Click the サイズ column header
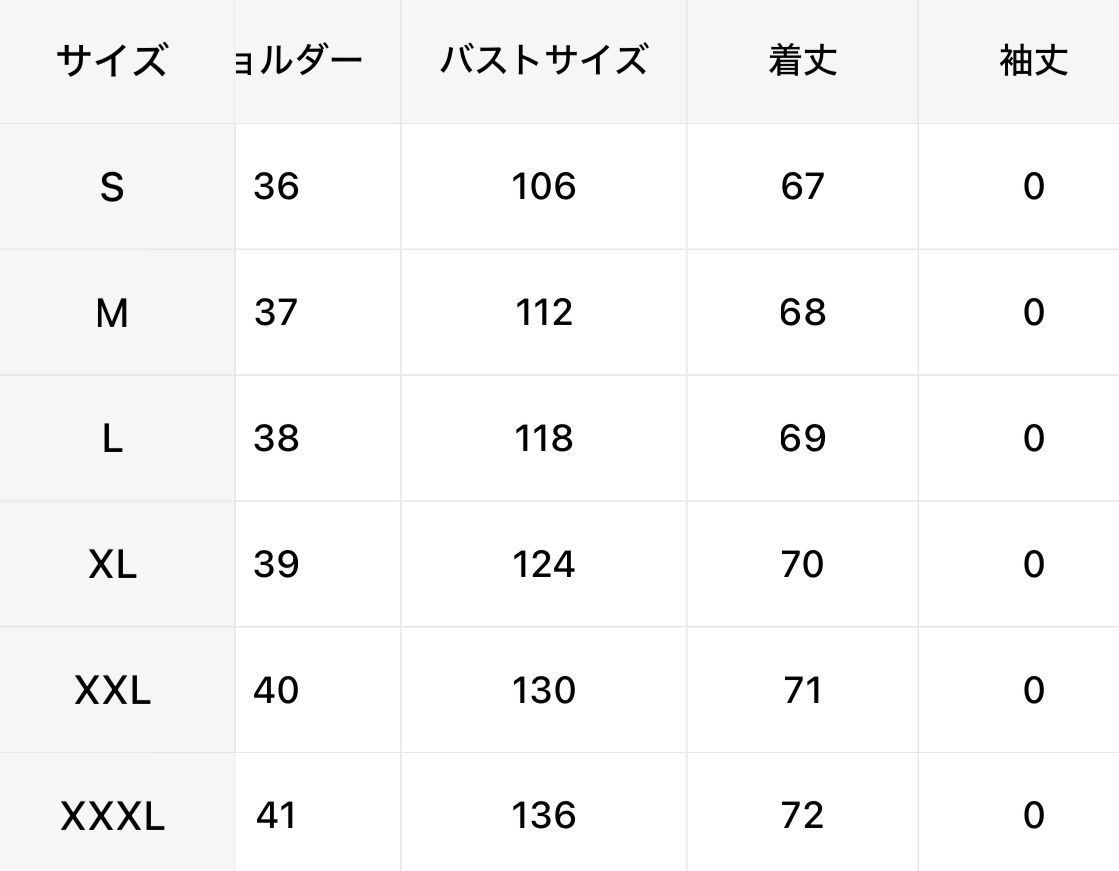Image resolution: width=1119 pixels, height=871 pixels. point(111,62)
